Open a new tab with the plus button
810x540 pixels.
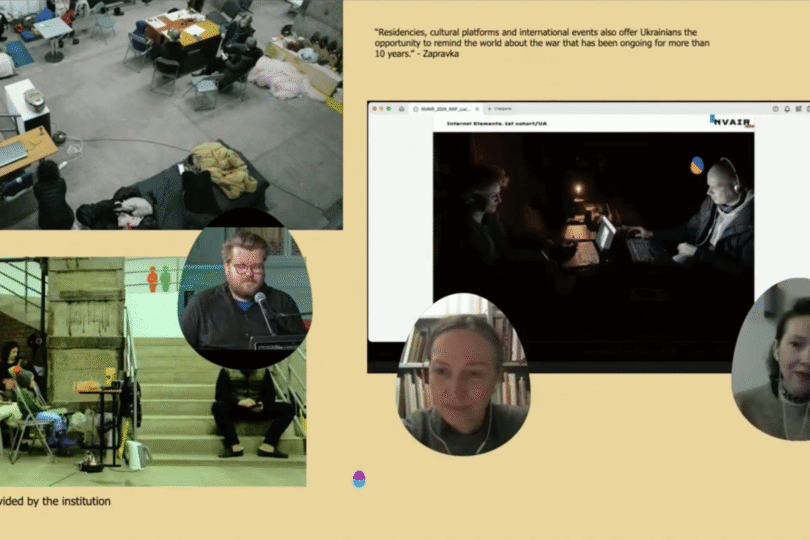(x=490, y=108)
